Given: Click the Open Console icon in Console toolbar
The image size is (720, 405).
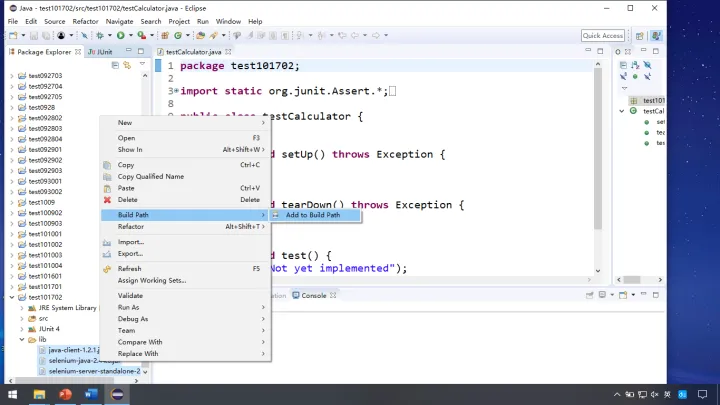Looking at the screenshot, I should point(623,295).
